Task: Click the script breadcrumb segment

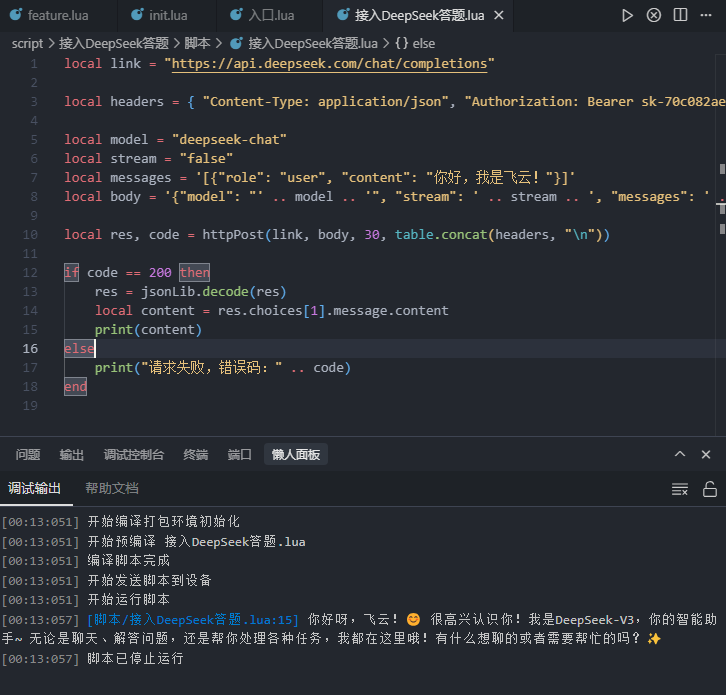Action: pyautogui.click(x=27, y=44)
